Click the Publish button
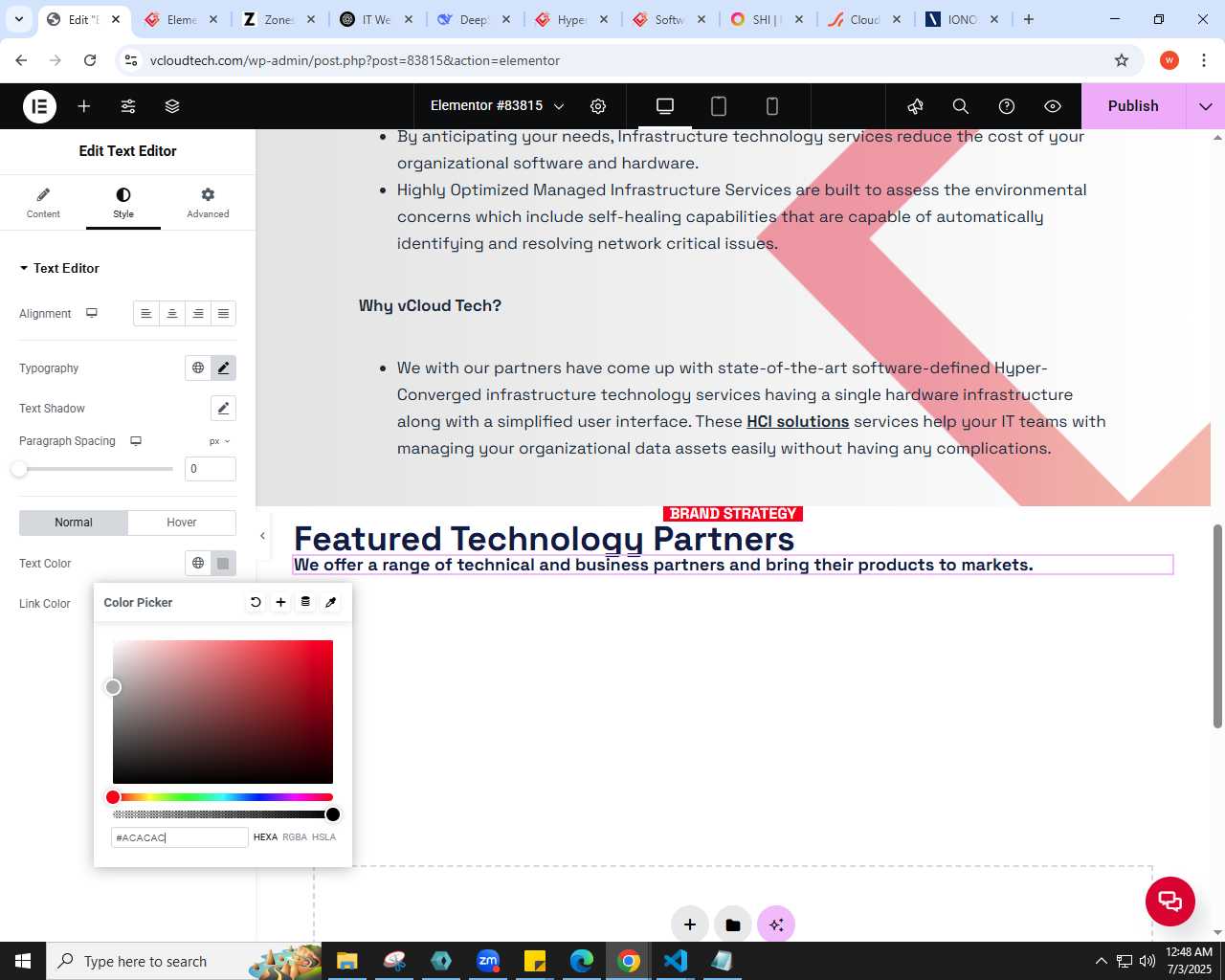Screen dimensions: 1225x980 tap(1133, 106)
